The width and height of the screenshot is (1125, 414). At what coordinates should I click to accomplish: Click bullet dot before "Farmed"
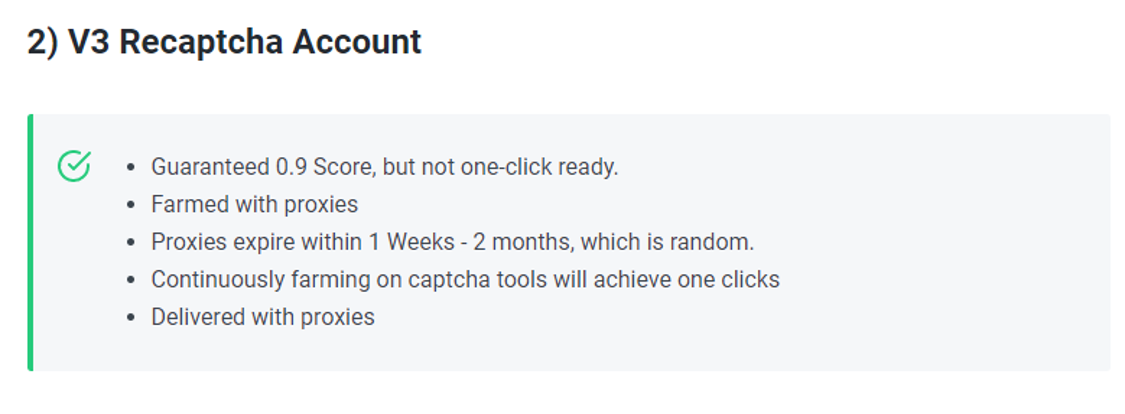coord(130,204)
